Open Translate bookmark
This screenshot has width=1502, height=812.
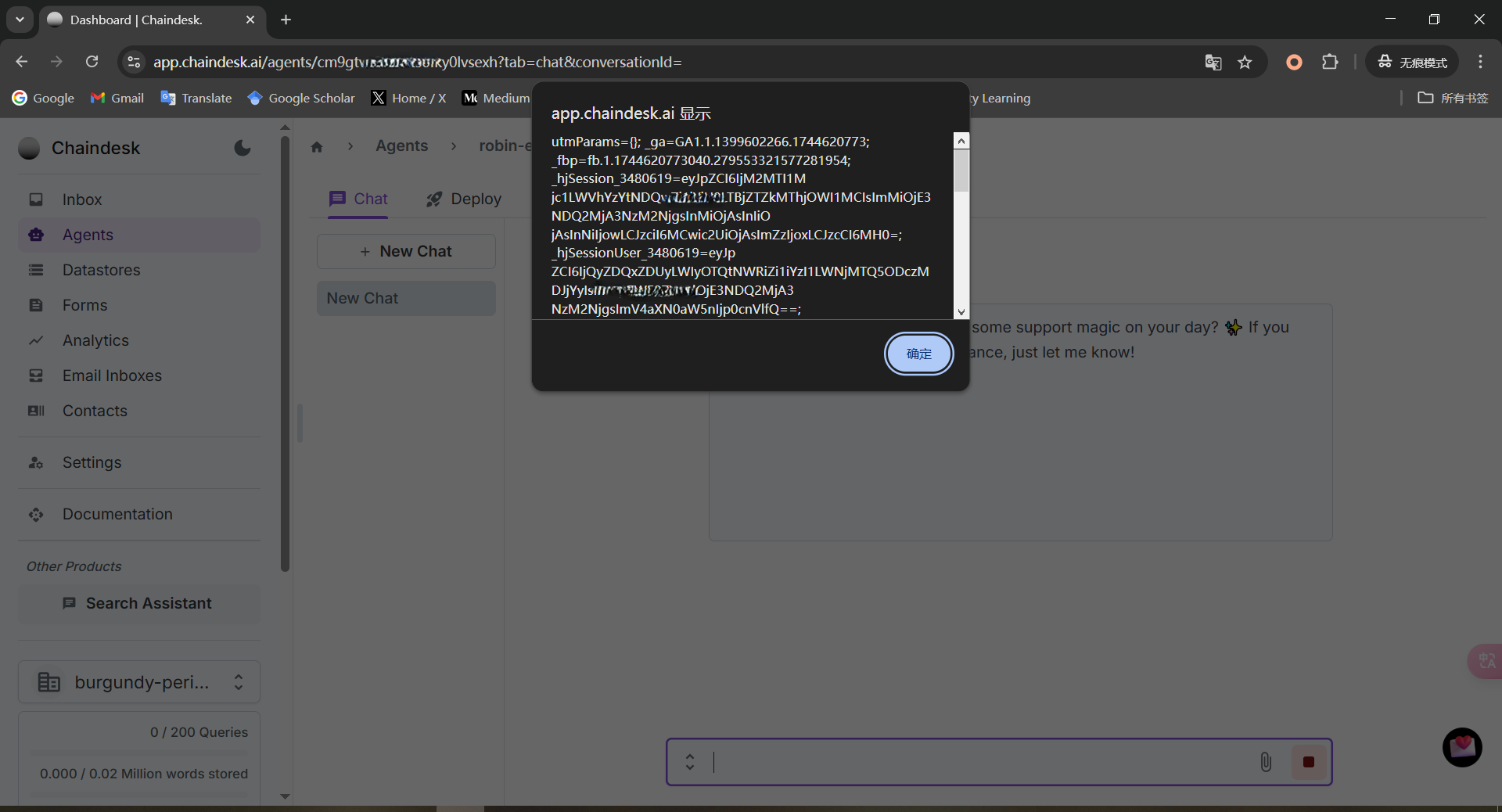pyautogui.click(x=196, y=98)
